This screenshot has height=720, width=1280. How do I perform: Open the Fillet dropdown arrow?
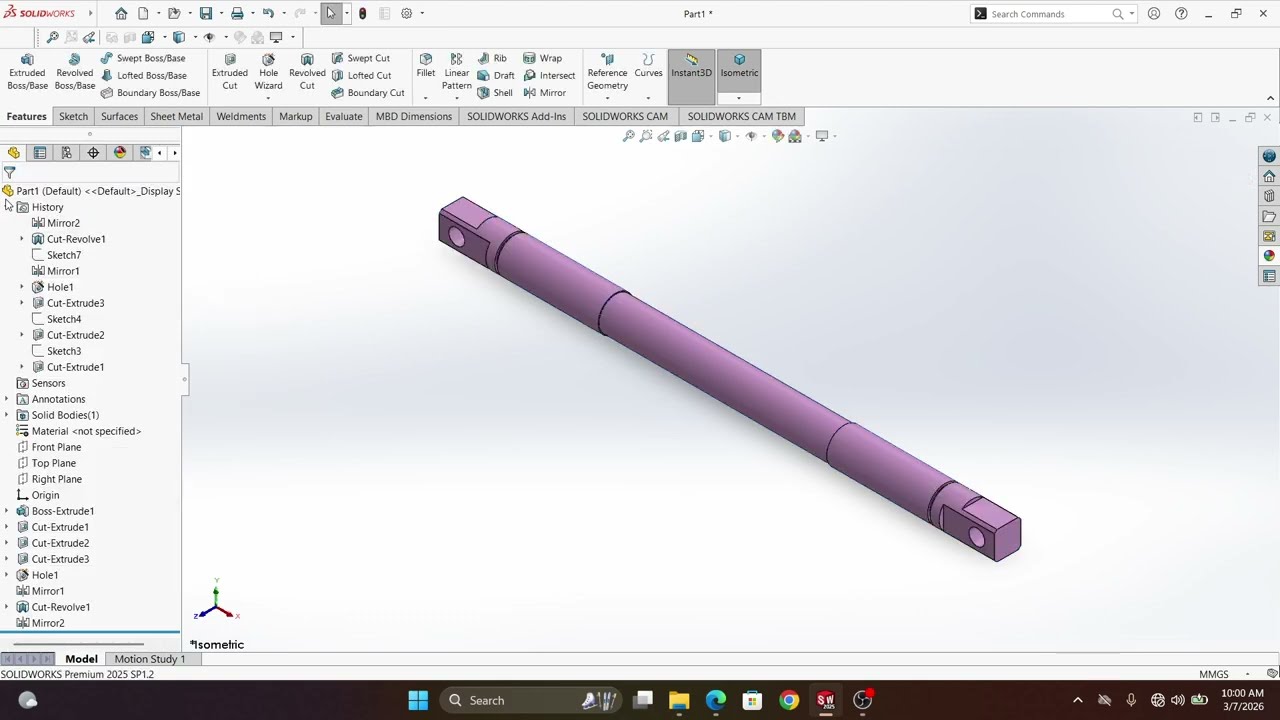[x=426, y=98]
